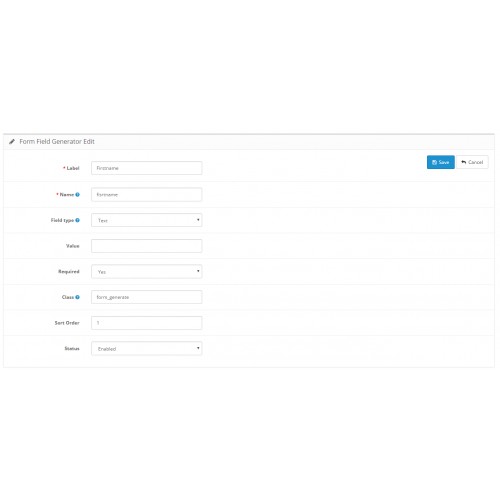Click the Required caption text
Screen dimensions: 500x500
pyautogui.click(x=69, y=272)
